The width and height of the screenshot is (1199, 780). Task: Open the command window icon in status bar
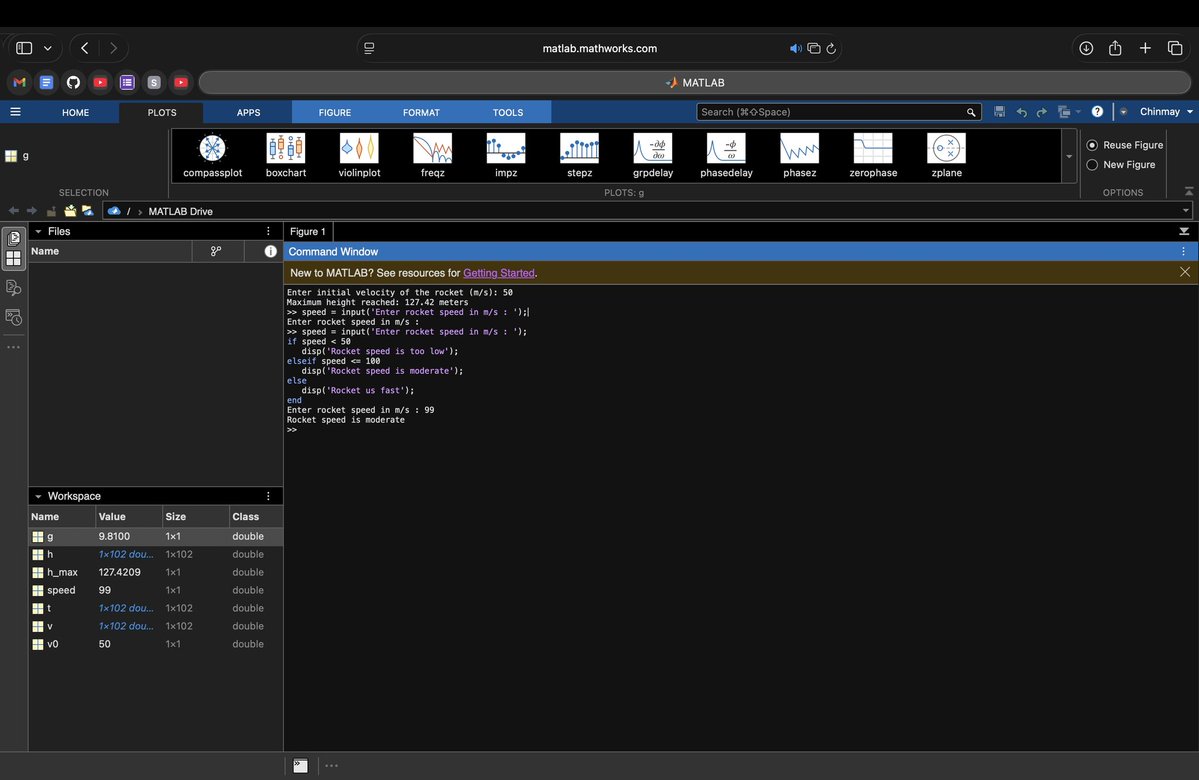coord(301,765)
